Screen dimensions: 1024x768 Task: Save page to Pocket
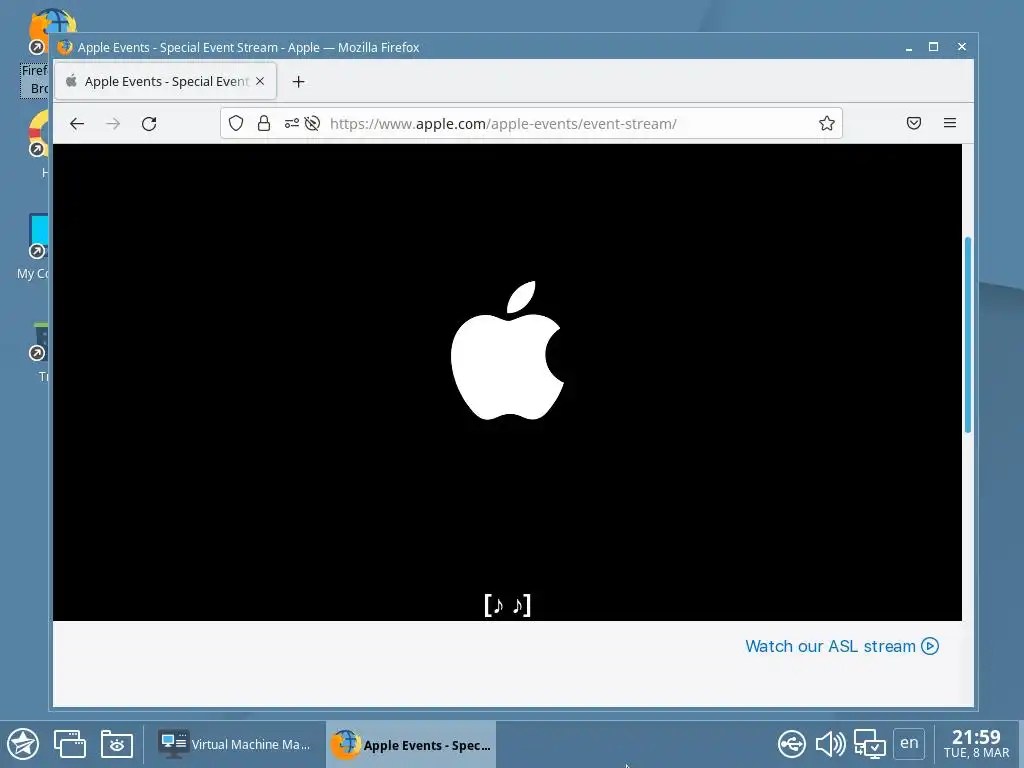[x=914, y=123]
